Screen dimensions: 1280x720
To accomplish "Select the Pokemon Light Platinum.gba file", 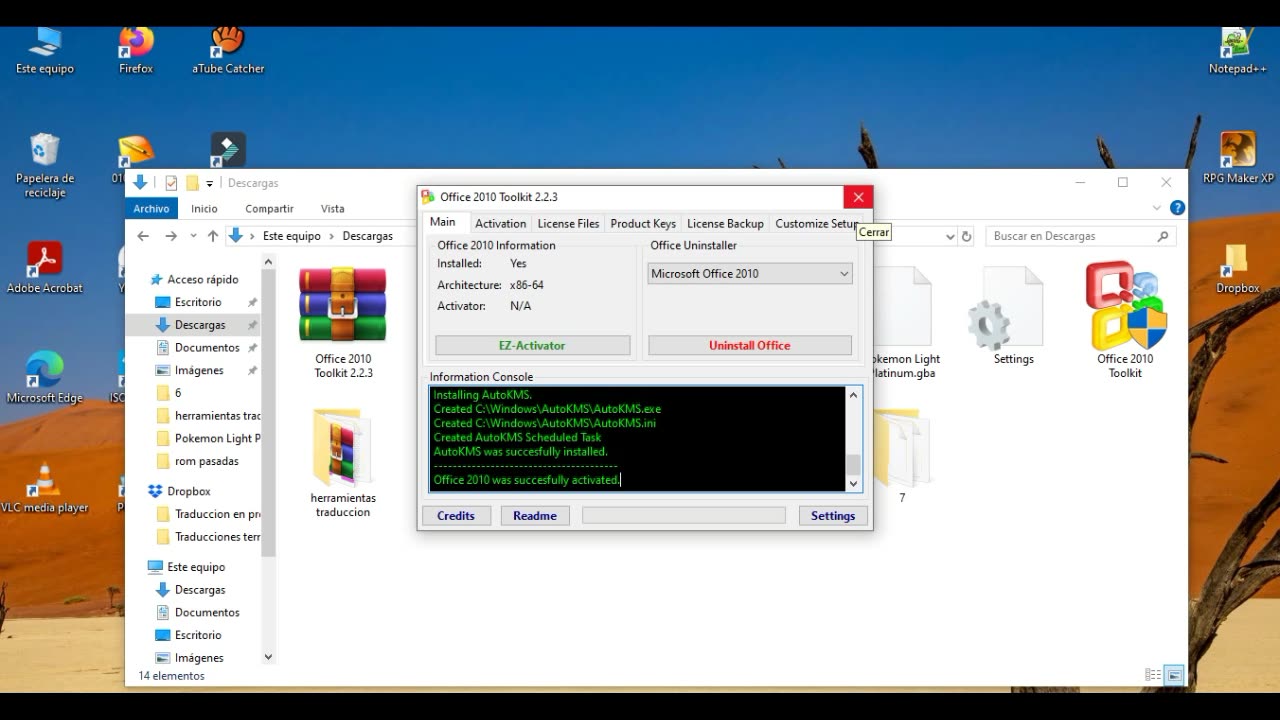I will (x=905, y=322).
